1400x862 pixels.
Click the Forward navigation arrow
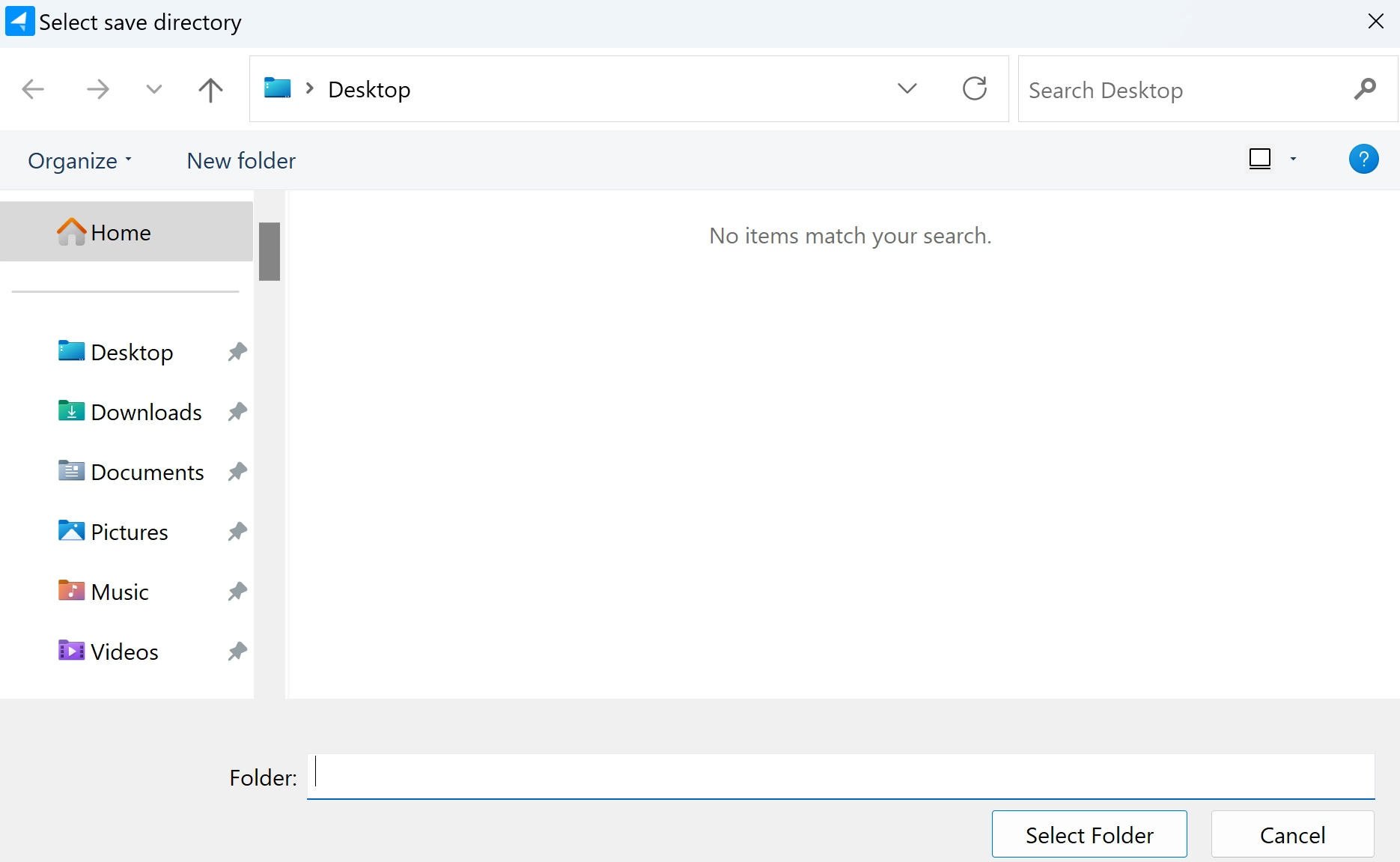click(x=97, y=90)
